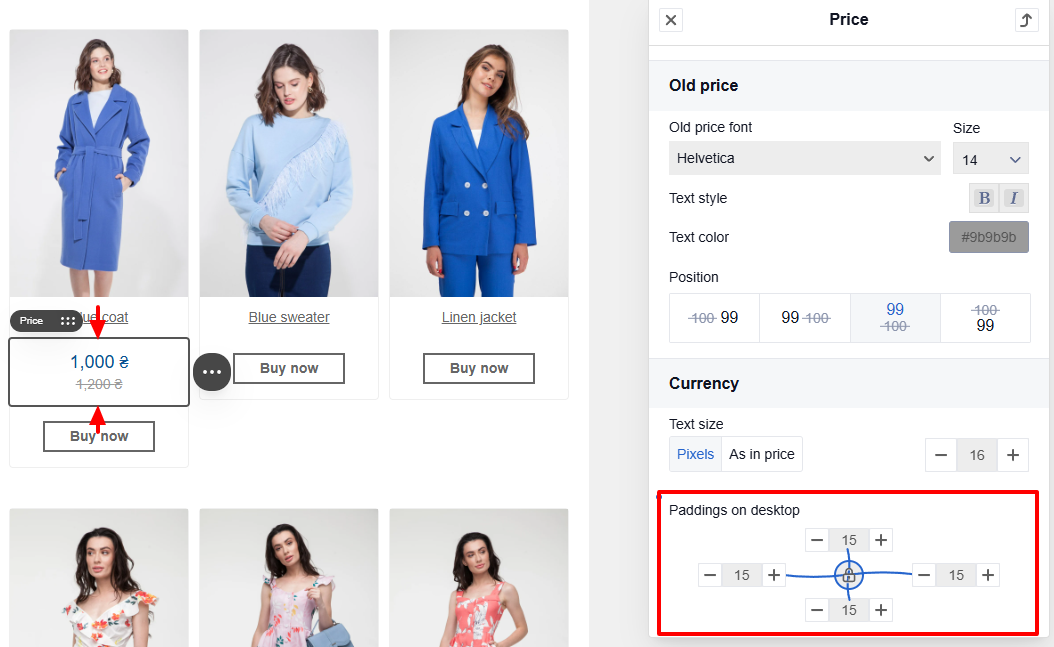Screen dimensions: 1054x647
Task: Select position with old price below price
Action: point(895,318)
